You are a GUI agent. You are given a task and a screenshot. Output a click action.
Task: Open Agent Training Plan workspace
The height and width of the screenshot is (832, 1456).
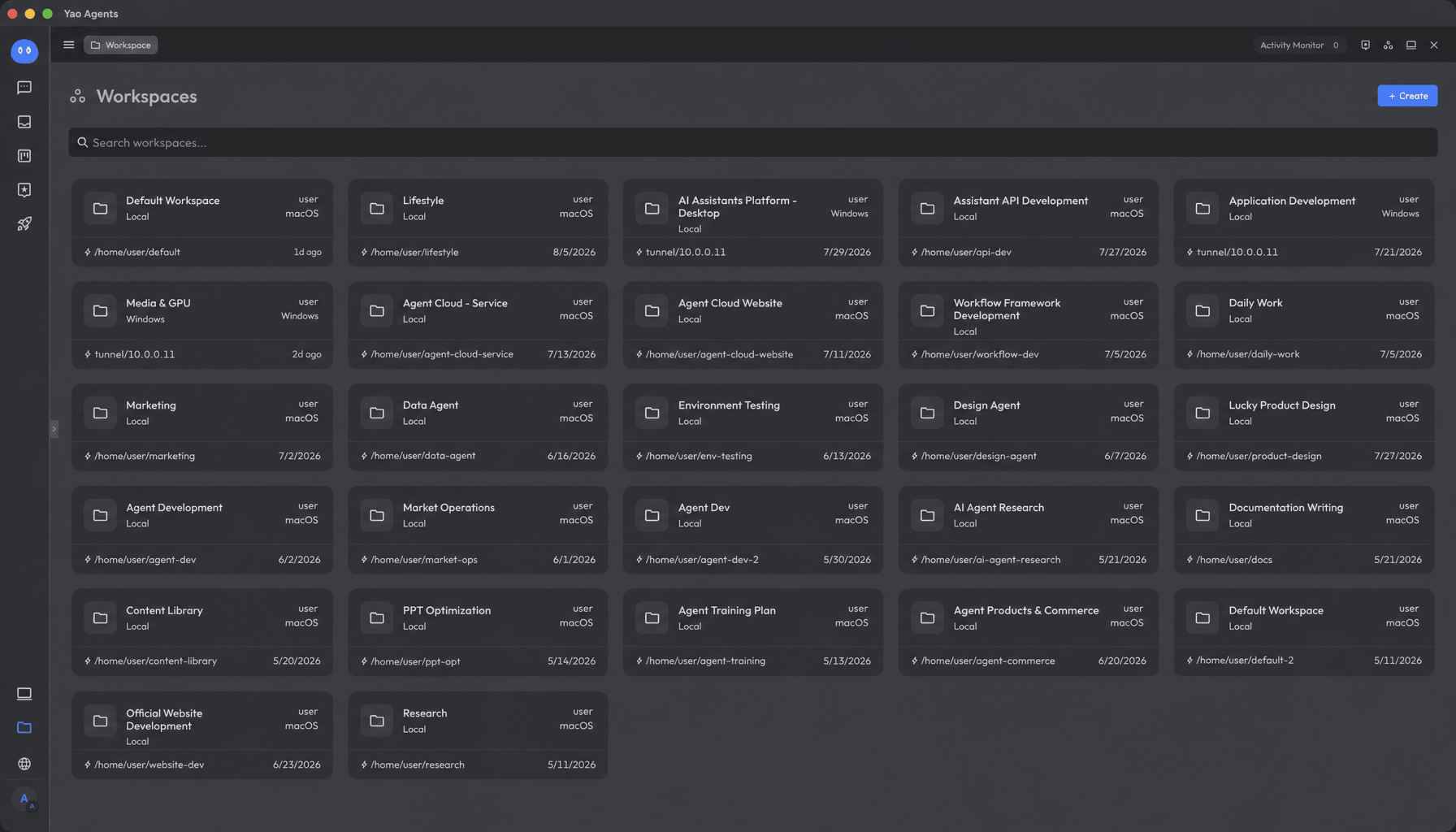tap(753, 632)
